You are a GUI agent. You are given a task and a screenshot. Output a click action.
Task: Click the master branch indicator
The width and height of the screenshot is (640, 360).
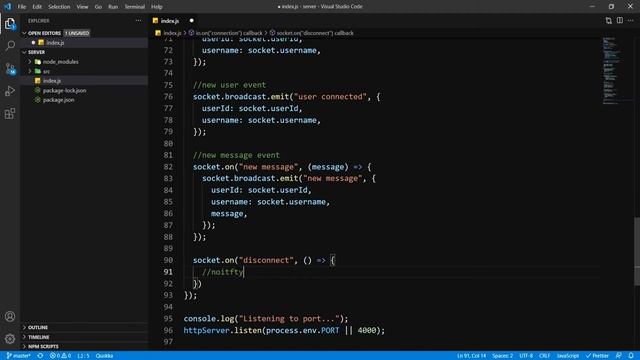[x=19, y=356]
